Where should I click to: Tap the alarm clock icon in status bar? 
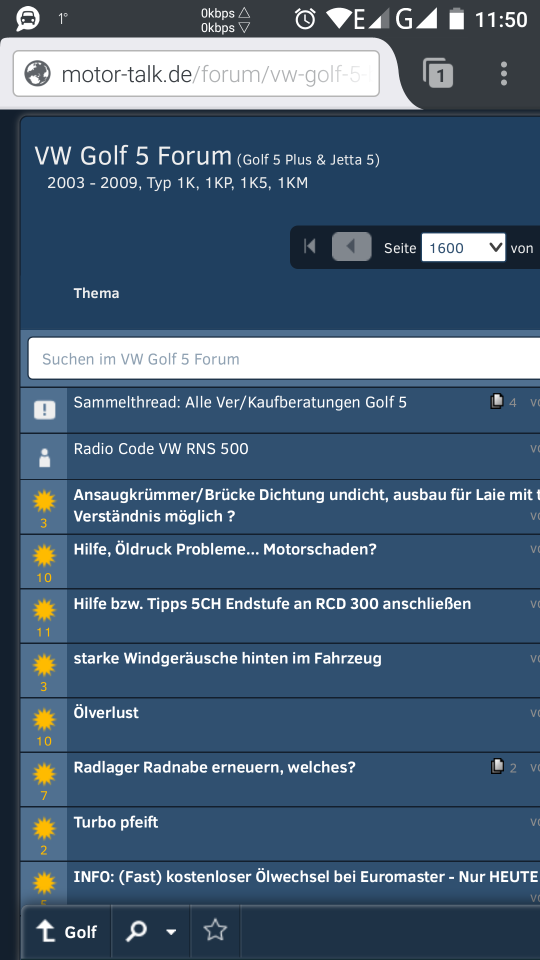[x=305, y=19]
